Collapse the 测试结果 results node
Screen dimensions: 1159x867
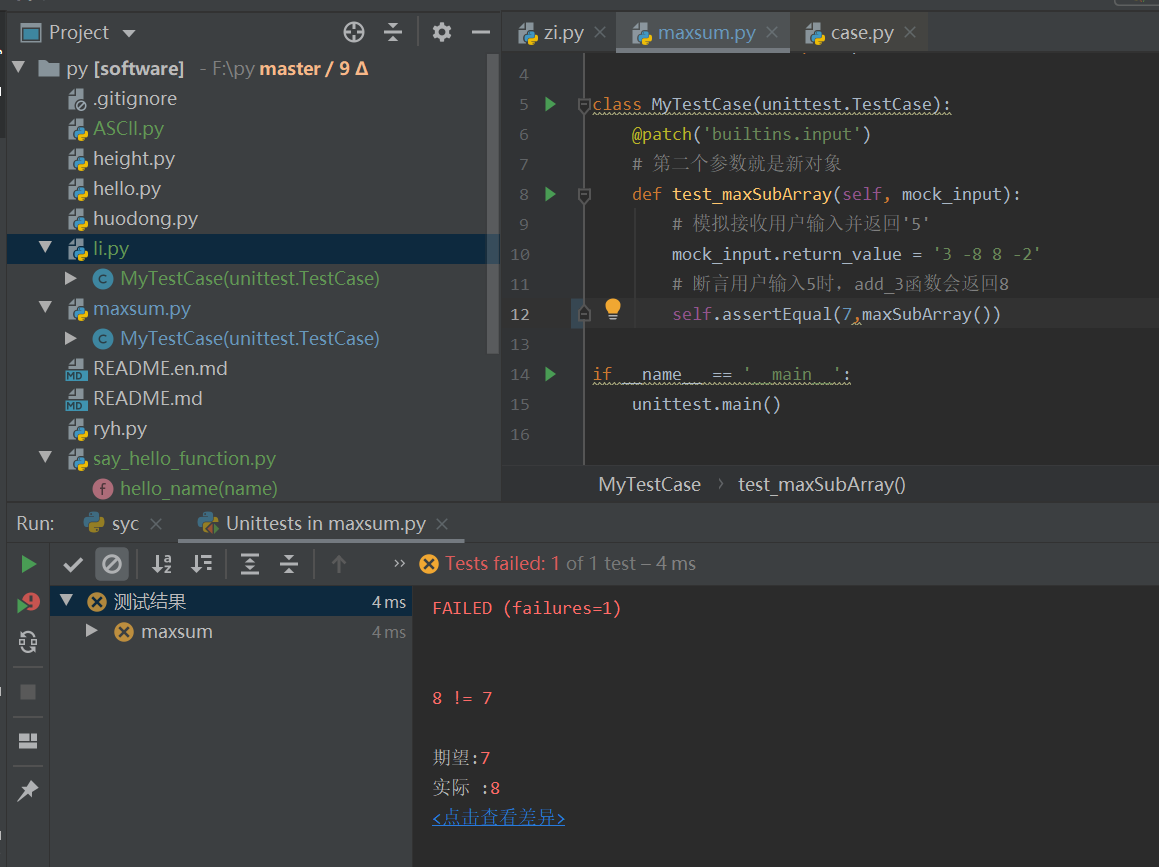click(x=67, y=600)
